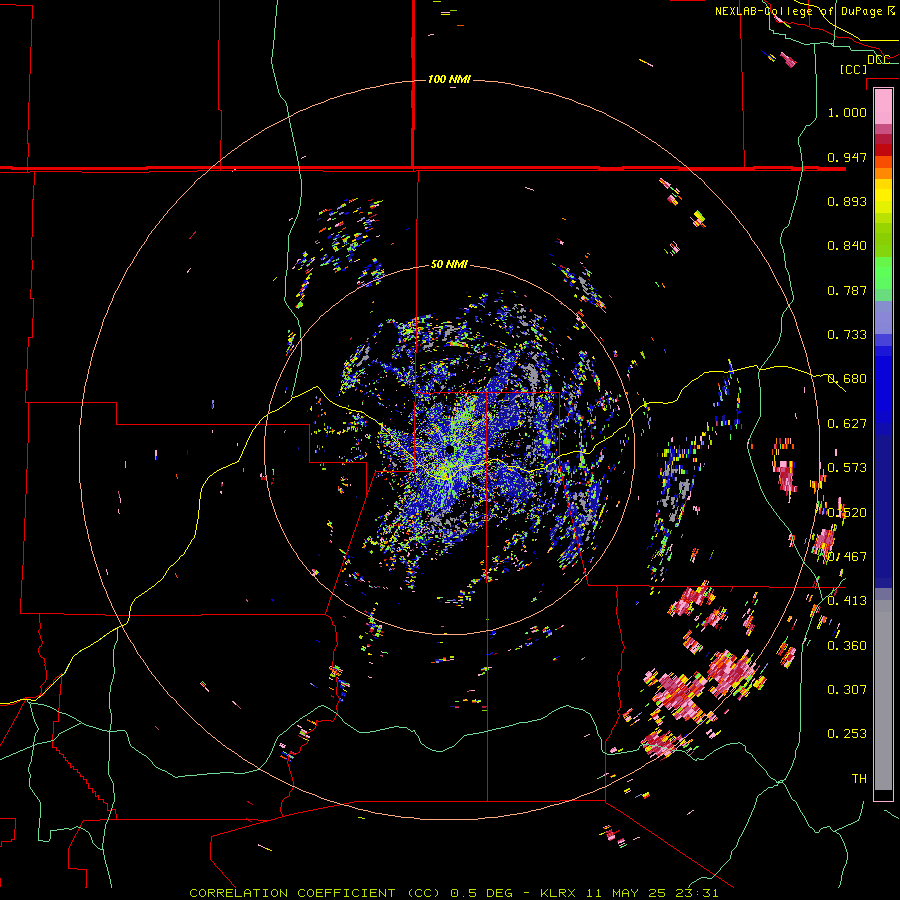
Task: Click the 0.947 legend value
Action: [x=847, y=157]
